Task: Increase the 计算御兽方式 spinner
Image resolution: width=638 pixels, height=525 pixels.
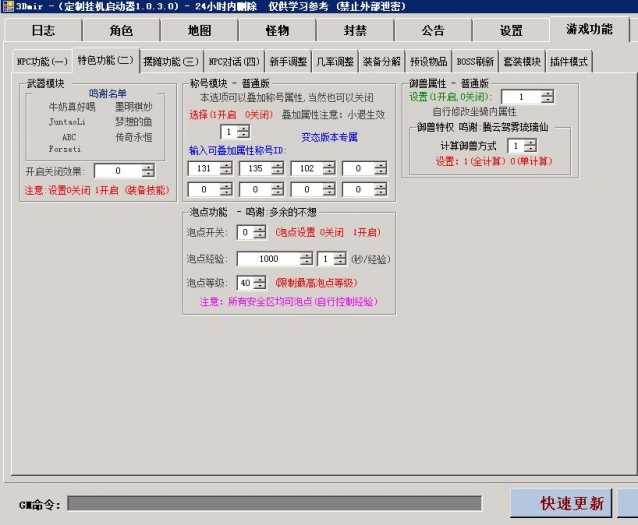Action: 531,142
